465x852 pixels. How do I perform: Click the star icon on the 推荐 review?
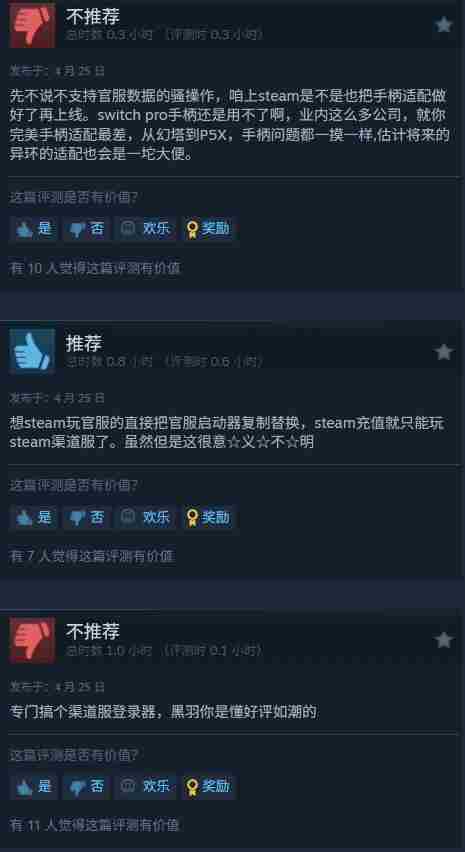tap(444, 352)
